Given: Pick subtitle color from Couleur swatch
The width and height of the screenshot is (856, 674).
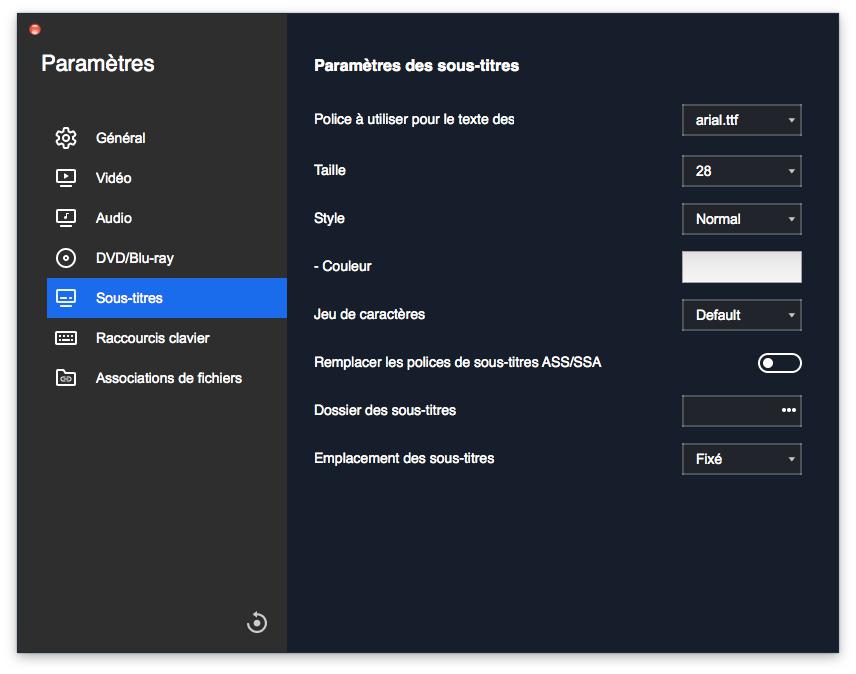Looking at the screenshot, I should [741, 267].
